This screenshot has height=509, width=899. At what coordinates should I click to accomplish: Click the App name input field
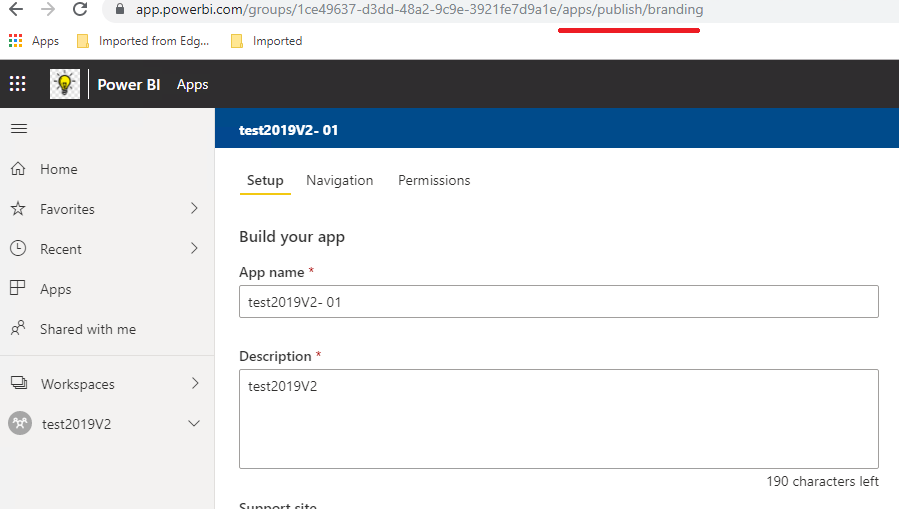559,302
